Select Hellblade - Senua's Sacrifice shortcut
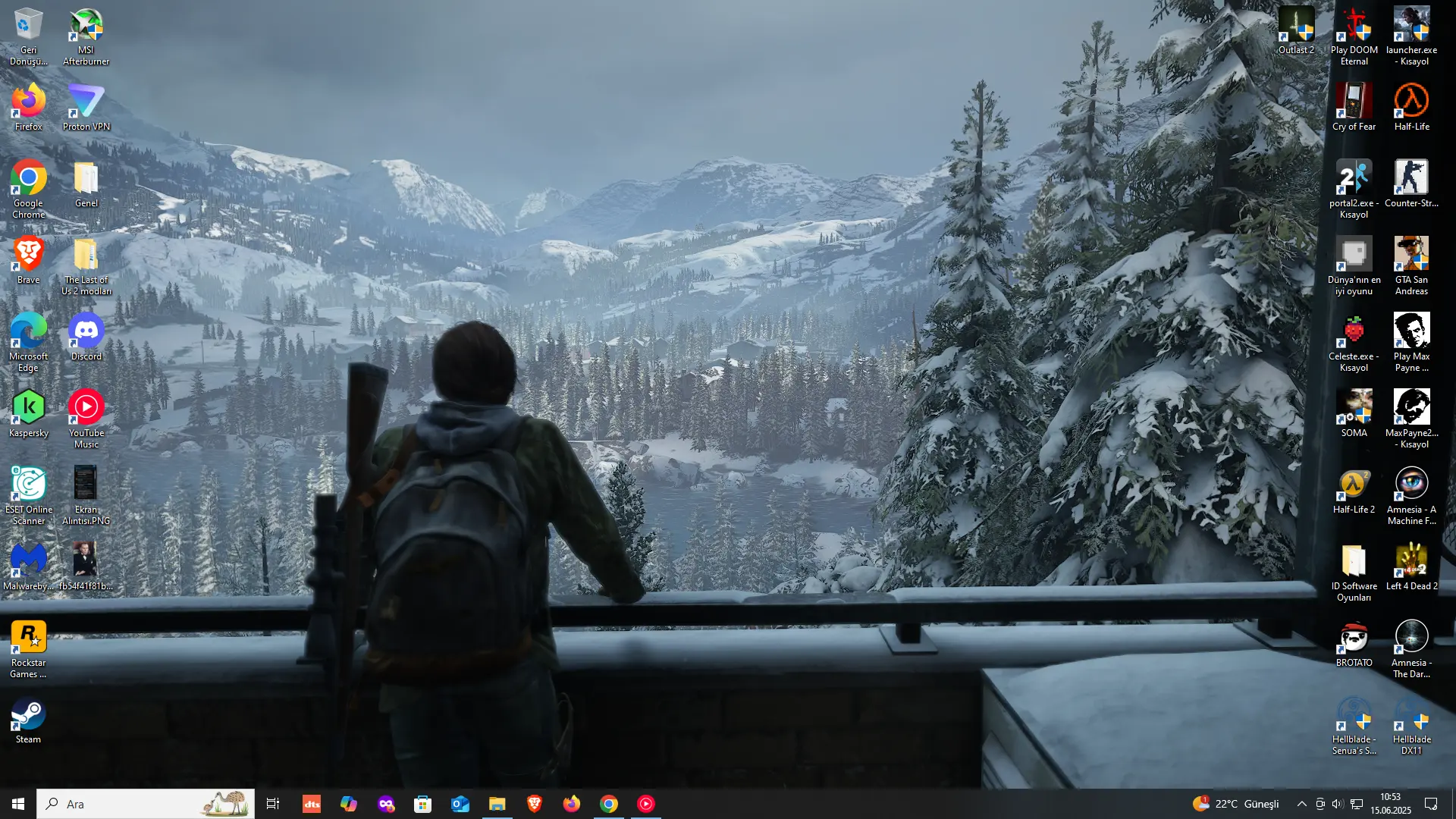Viewport: 1456px width, 819px height. [1354, 725]
